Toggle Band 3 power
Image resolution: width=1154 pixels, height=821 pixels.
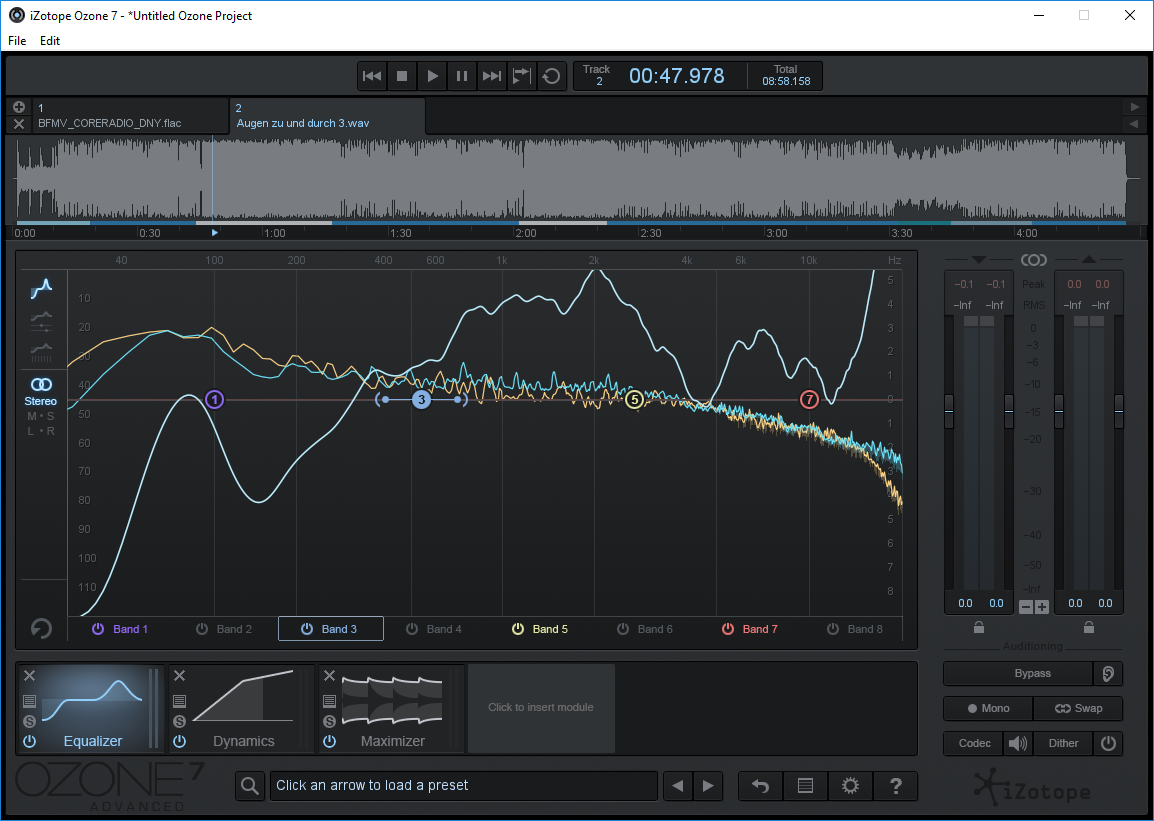(x=307, y=629)
